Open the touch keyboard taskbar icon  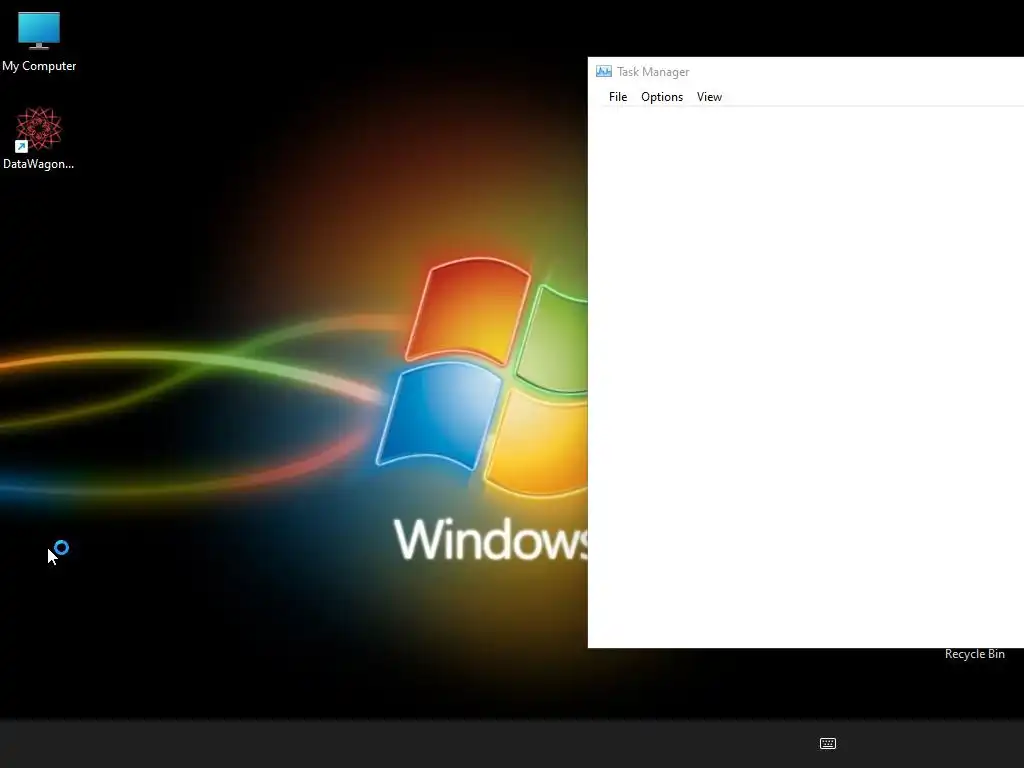827,743
